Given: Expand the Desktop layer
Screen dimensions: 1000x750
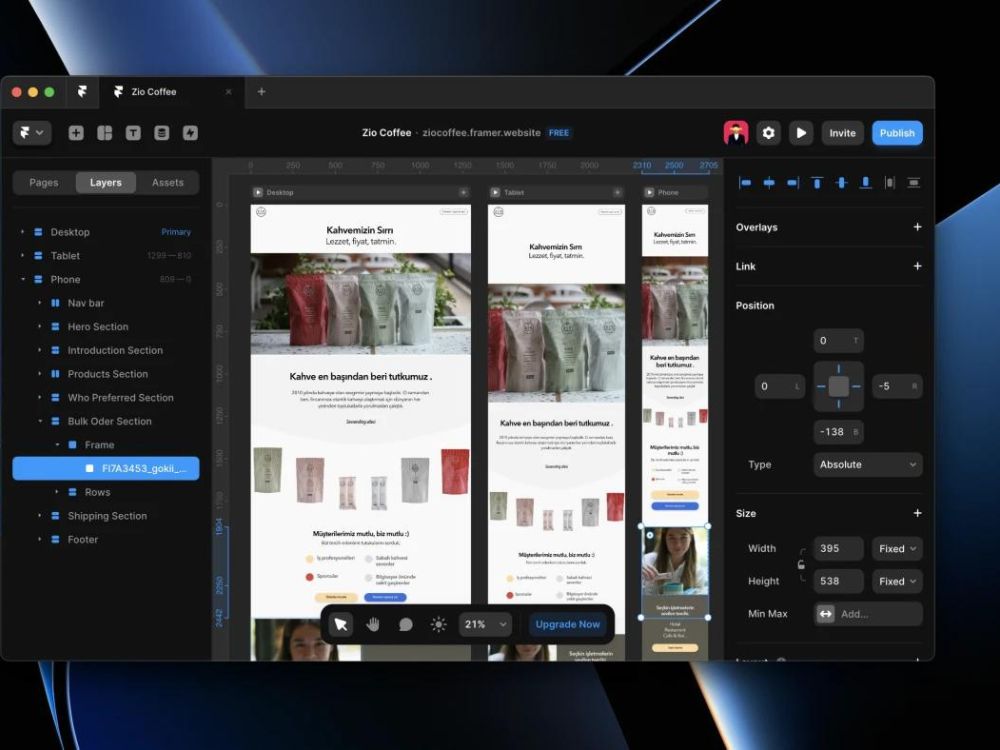Looking at the screenshot, I should tap(22, 232).
